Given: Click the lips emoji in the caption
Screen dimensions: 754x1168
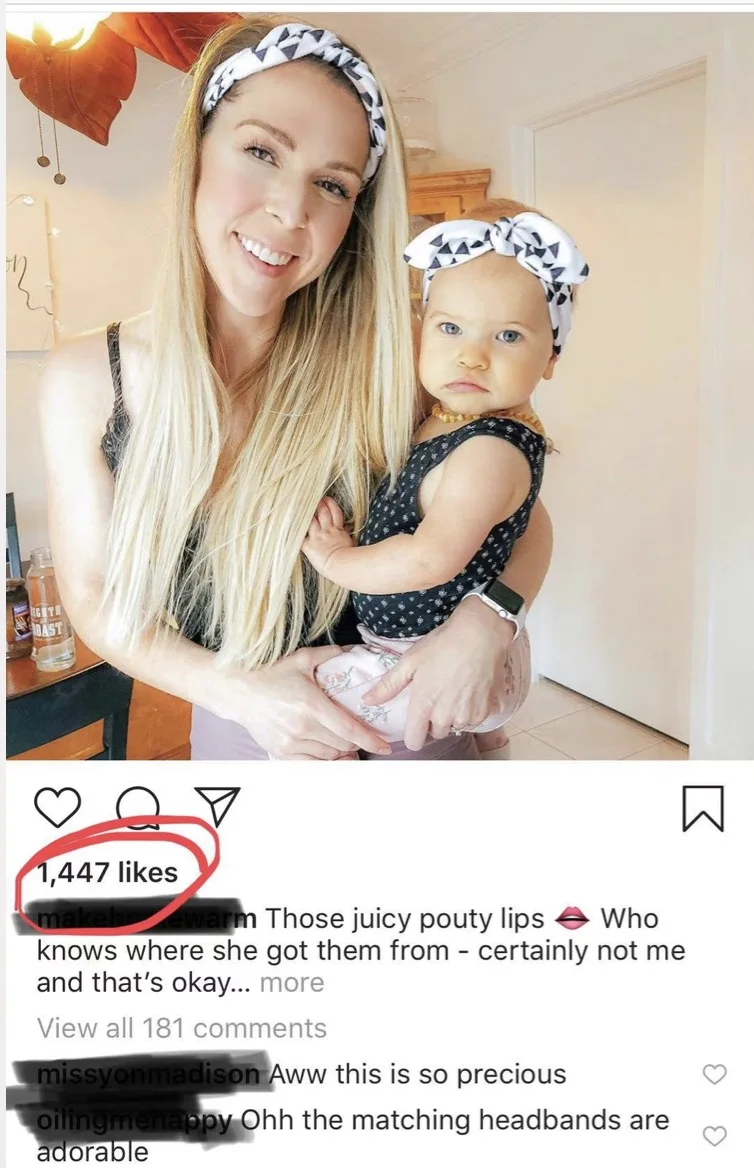Looking at the screenshot, I should pyautogui.click(x=572, y=918).
